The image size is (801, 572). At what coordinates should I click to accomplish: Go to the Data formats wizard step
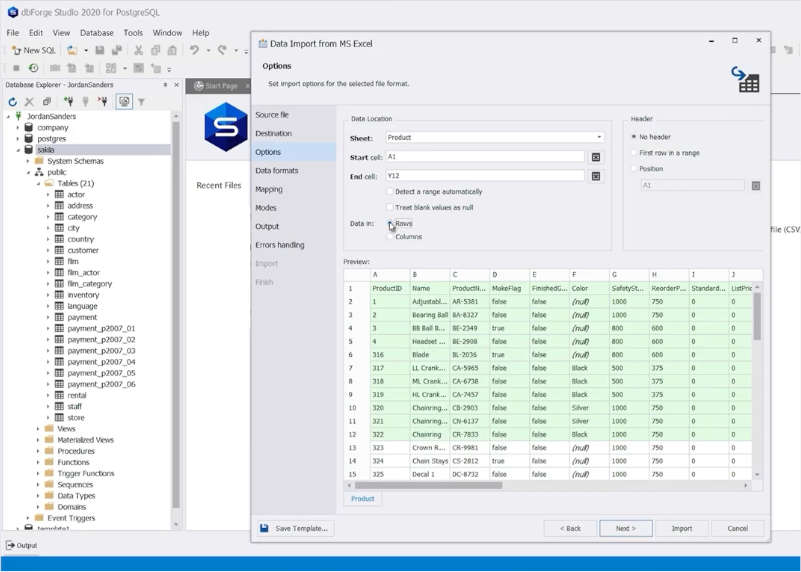(276, 171)
